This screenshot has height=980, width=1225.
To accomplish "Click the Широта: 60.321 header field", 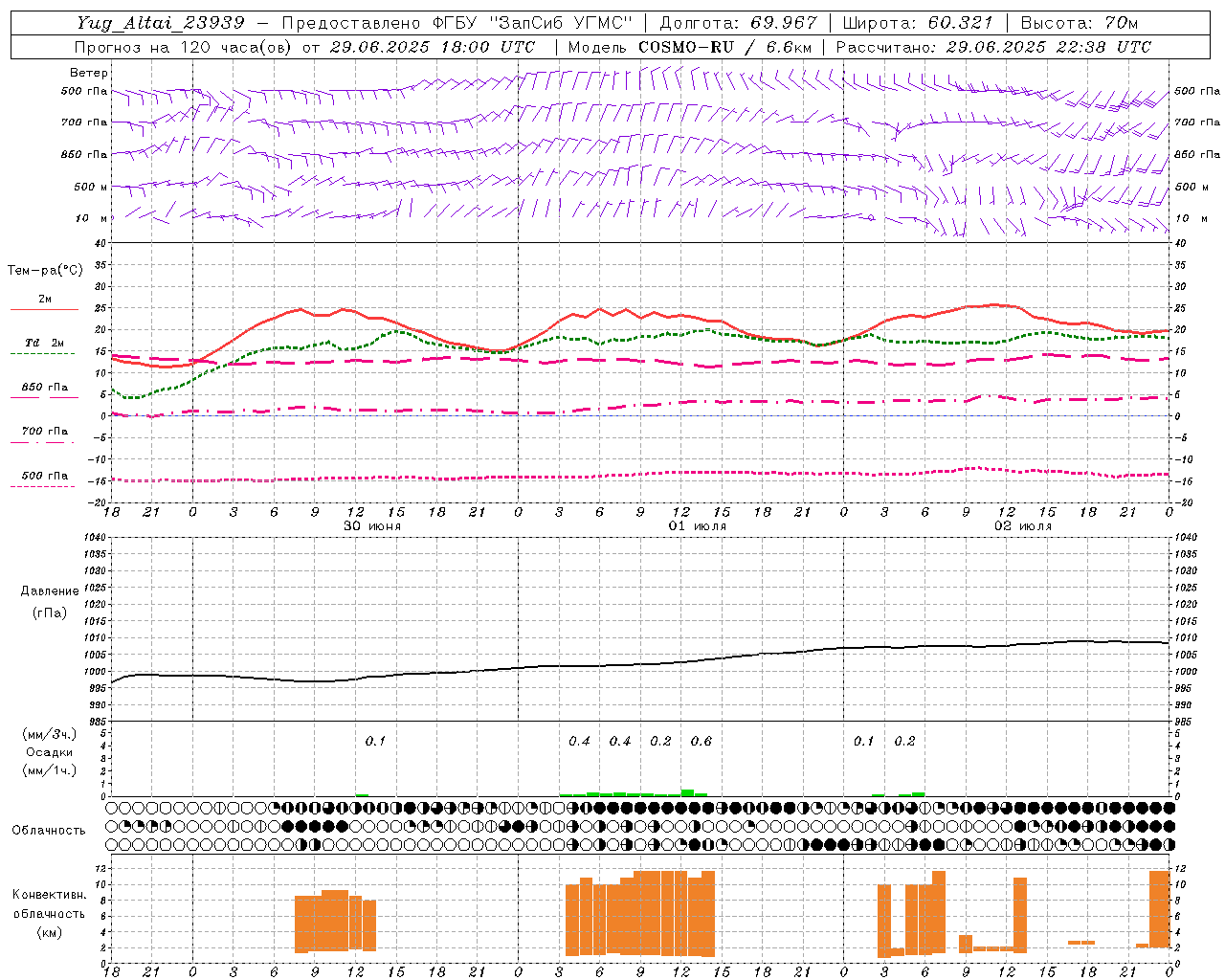I will coord(918,23).
